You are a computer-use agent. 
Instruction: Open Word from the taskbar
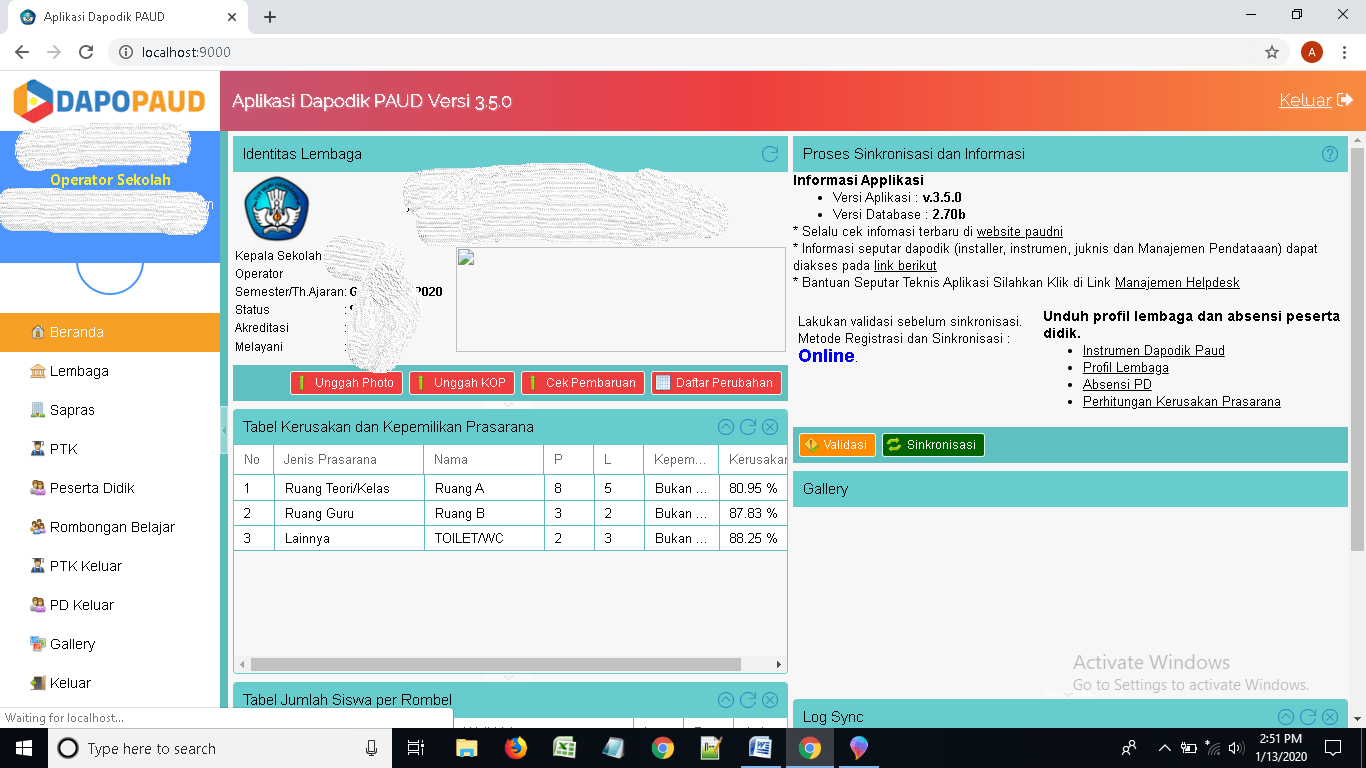[761, 748]
